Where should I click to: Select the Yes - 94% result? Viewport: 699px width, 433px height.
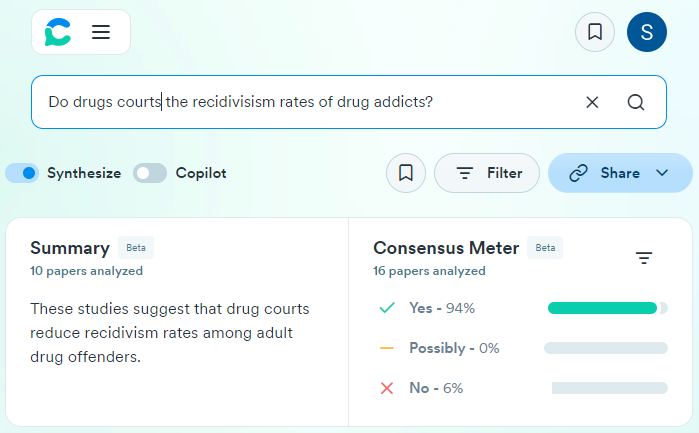click(441, 308)
